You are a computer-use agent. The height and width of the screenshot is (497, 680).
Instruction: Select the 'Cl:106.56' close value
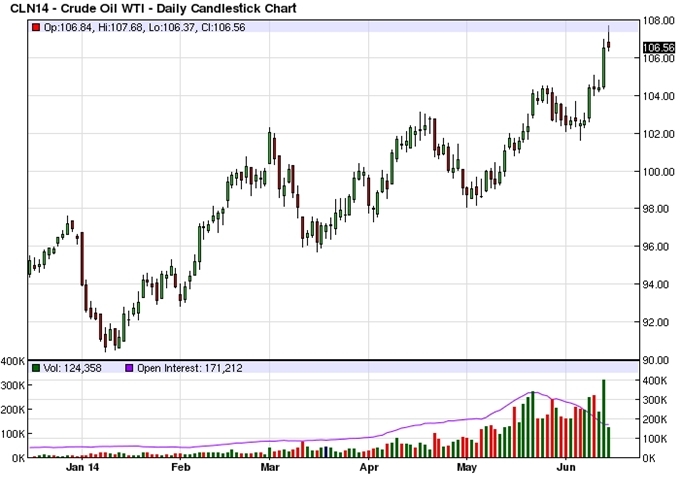pyautogui.click(x=223, y=27)
